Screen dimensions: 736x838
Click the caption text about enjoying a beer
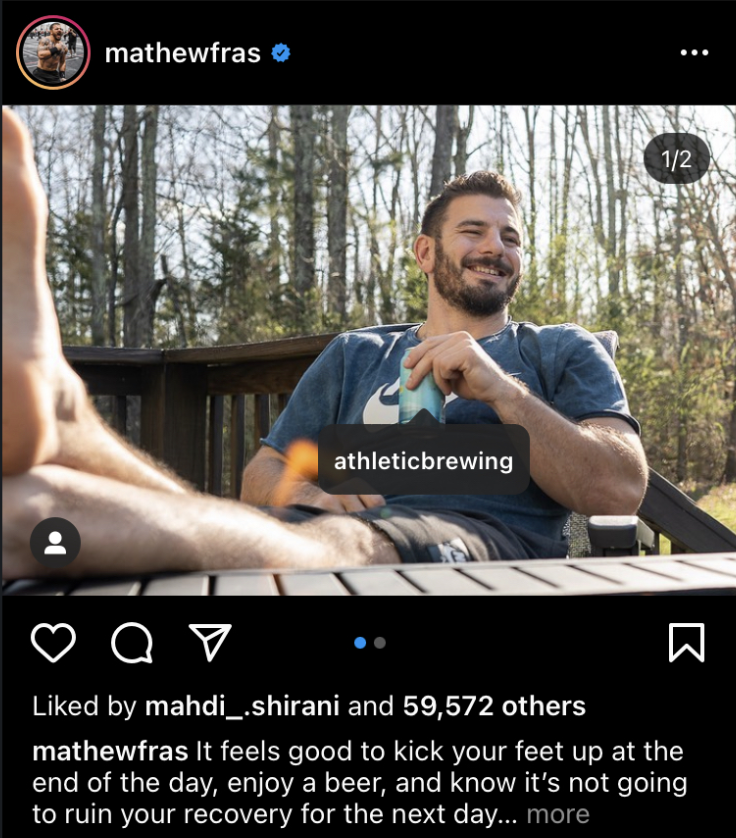(359, 783)
